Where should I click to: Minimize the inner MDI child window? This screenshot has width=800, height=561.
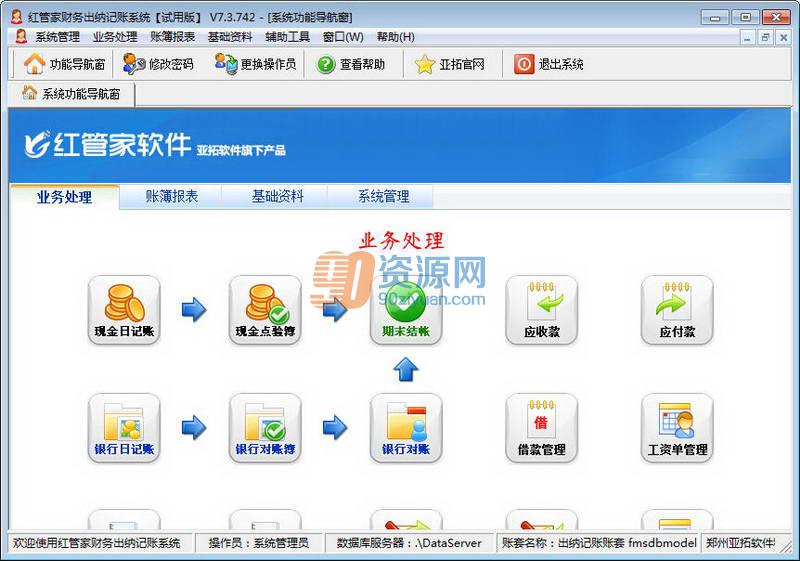pos(747,37)
